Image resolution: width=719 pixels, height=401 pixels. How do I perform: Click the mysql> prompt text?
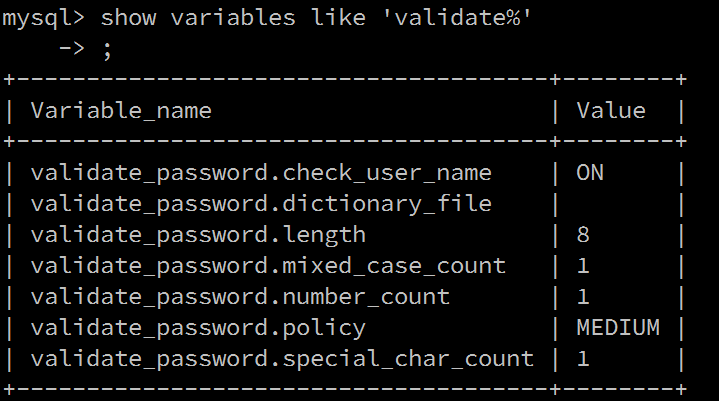pos(44,18)
